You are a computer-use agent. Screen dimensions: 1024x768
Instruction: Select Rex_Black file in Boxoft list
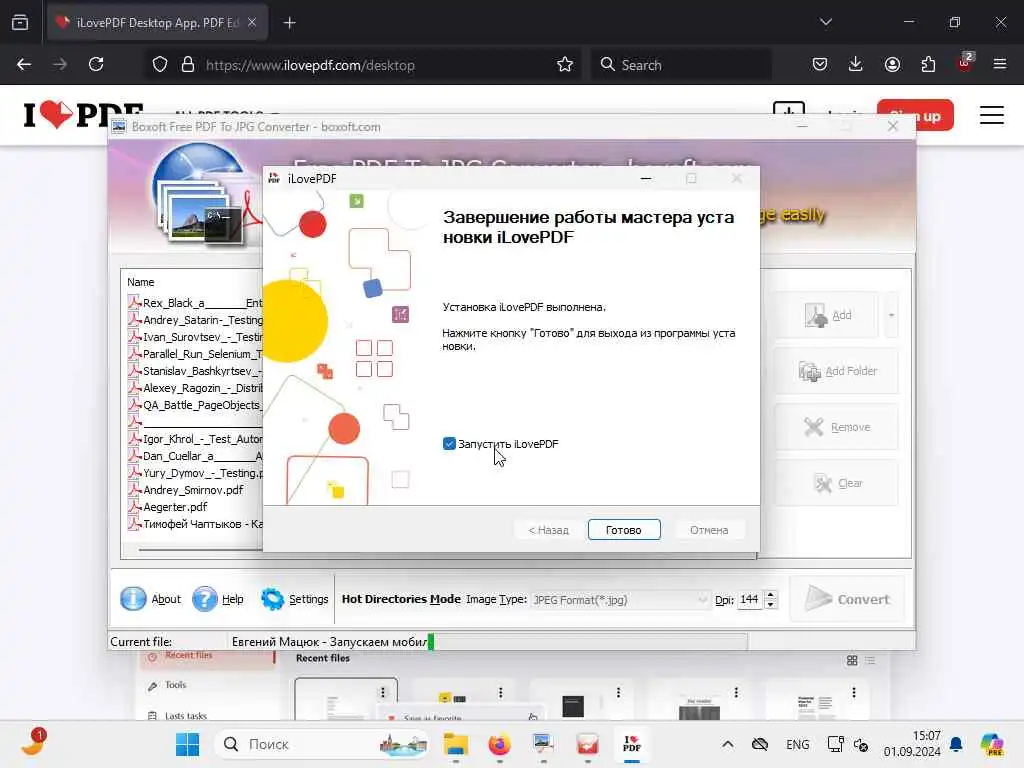click(x=196, y=303)
